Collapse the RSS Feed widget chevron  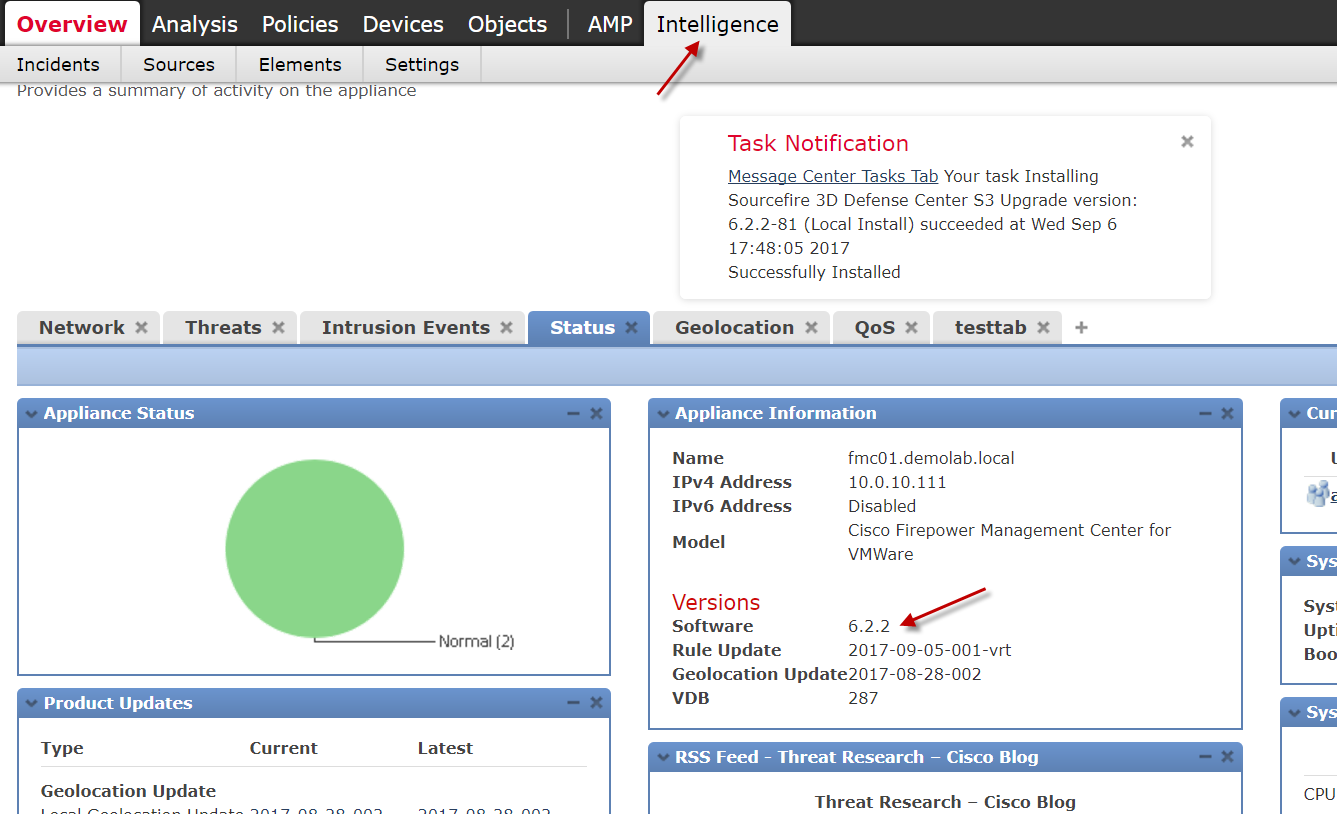(662, 758)
